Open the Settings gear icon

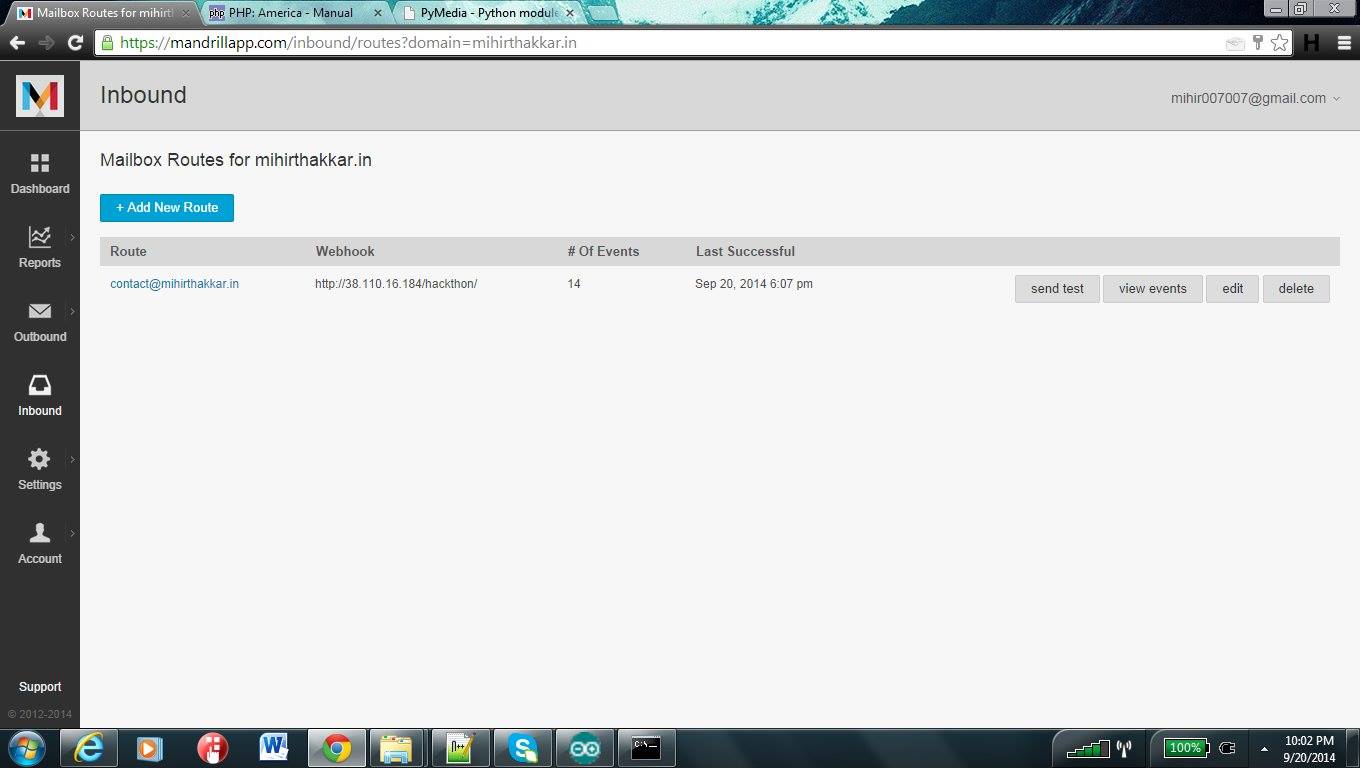39,459
